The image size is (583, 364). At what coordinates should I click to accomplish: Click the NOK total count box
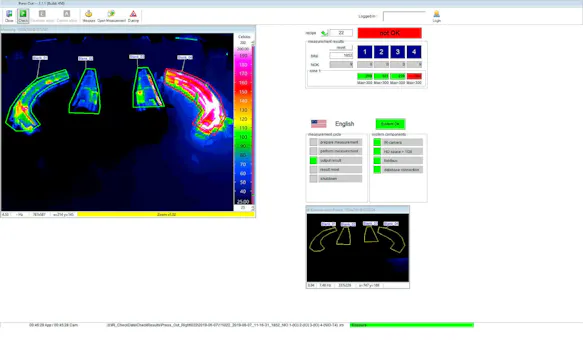pyautogui.click(x=341, y=64)
